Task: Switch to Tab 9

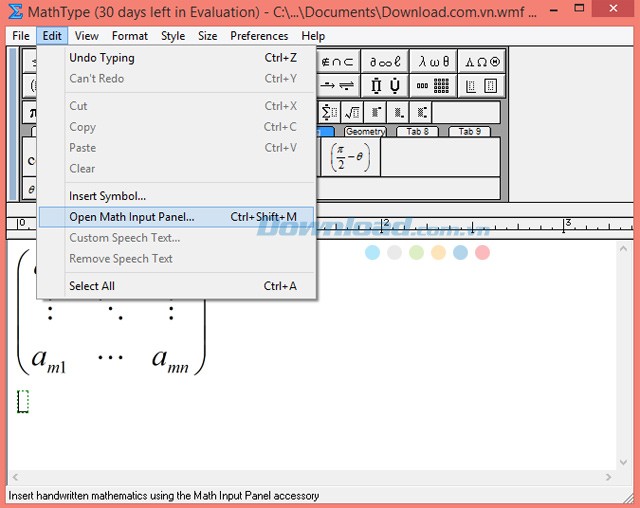Action: tap(469, 131)
